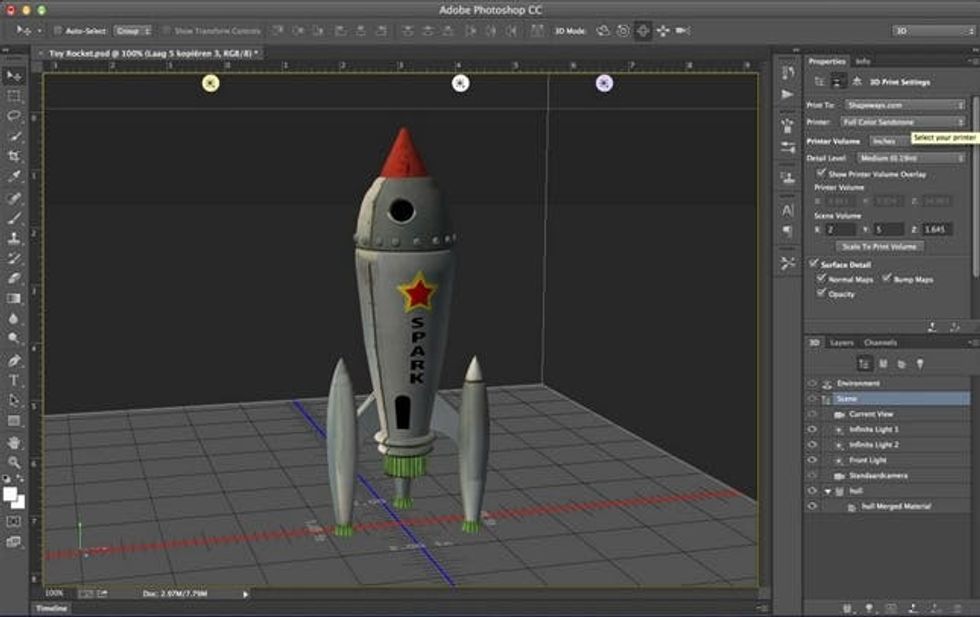This screenshot has height=617, width=980.
Task: Select the Move tool
Action: coord(14,76)
